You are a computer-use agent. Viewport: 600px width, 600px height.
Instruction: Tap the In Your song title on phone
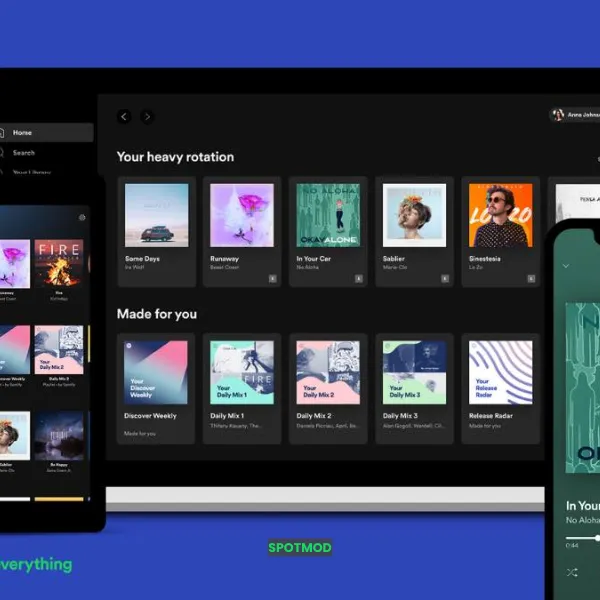[583, 506]
